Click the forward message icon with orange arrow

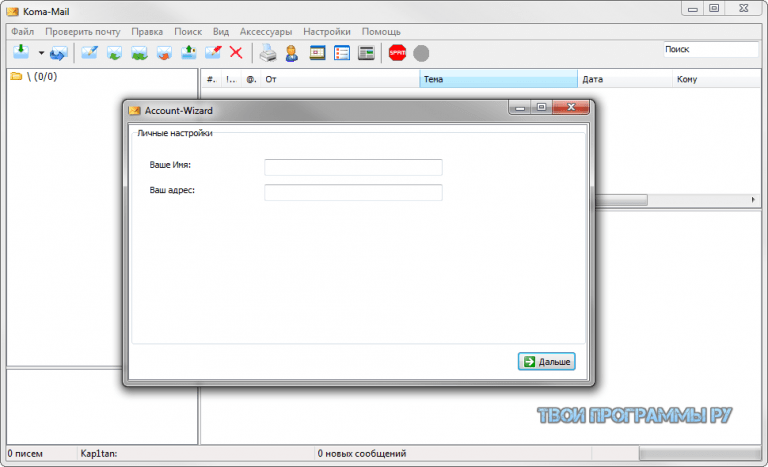point(164,53)
